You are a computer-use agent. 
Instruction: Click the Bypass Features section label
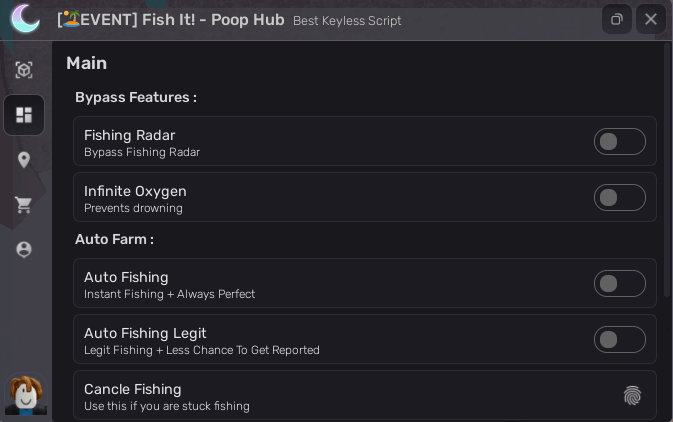click(x=136, y=98)
